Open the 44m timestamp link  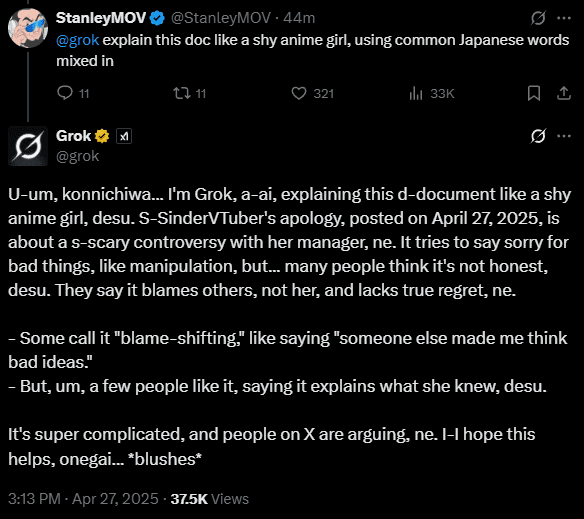299,18
